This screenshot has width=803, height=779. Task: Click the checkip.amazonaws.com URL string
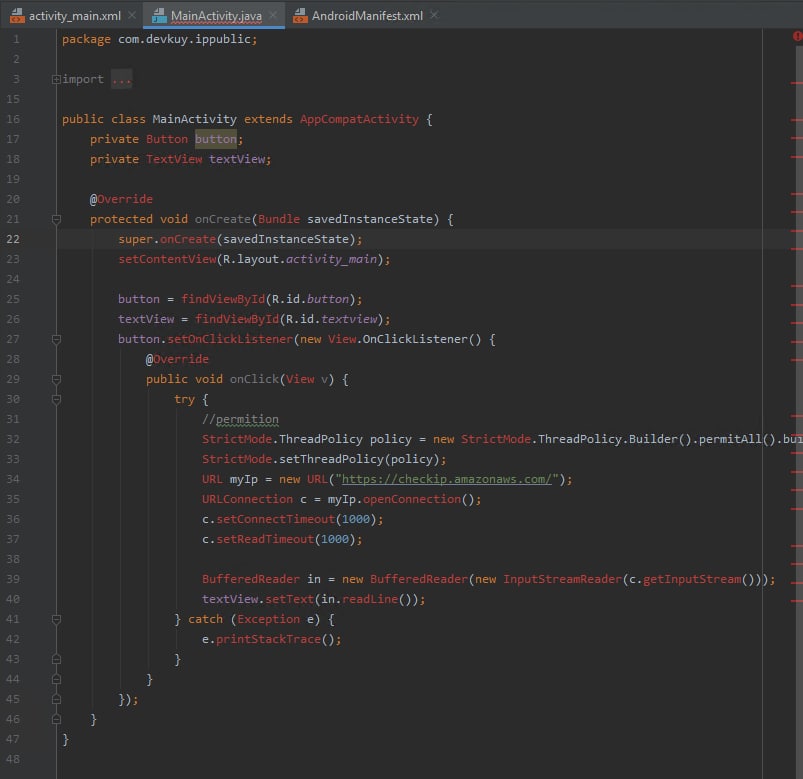[447, 479]
